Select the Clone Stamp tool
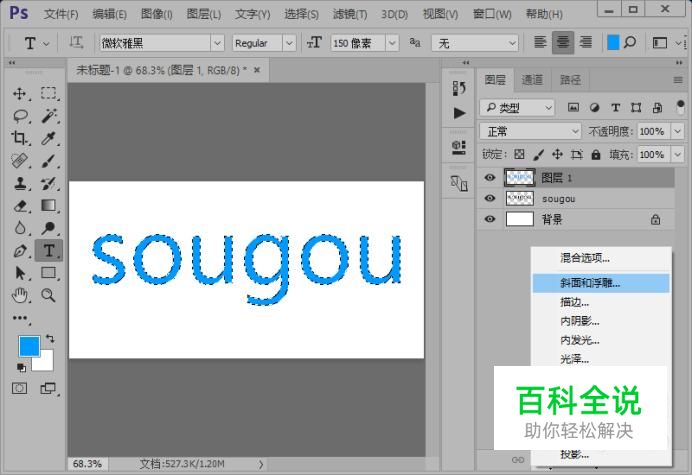692x475 pixels. pos(19,183)
